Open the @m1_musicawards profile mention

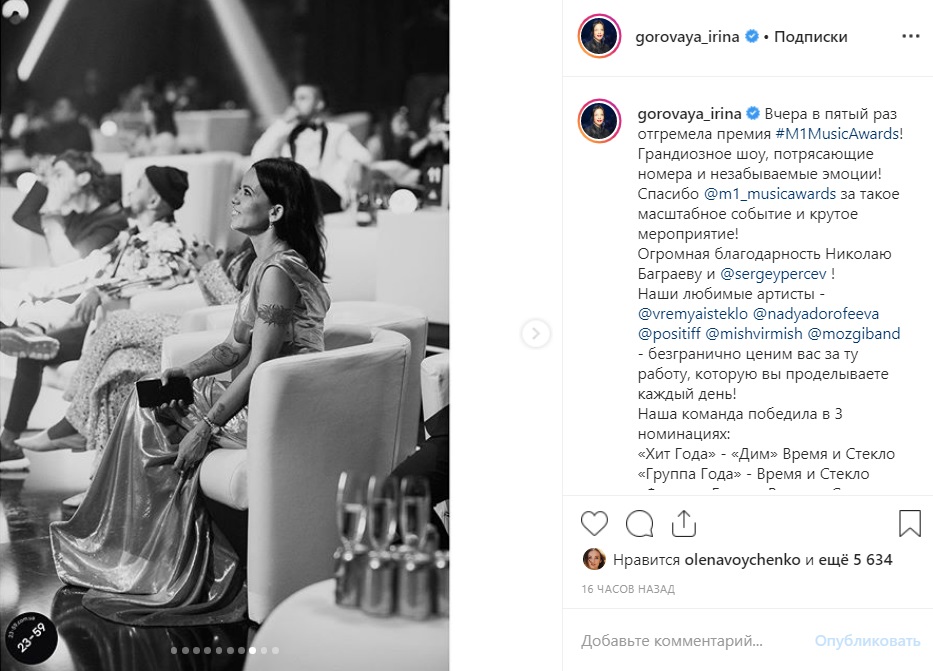[770, 193]
